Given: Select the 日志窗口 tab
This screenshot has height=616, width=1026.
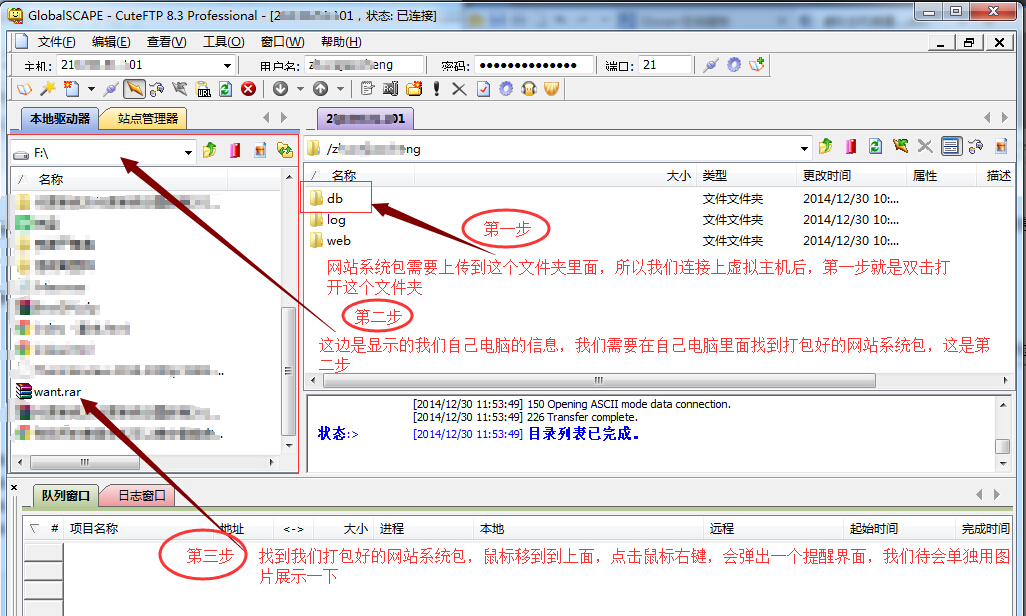Looking at the screenshot, I should coord(141,496).
